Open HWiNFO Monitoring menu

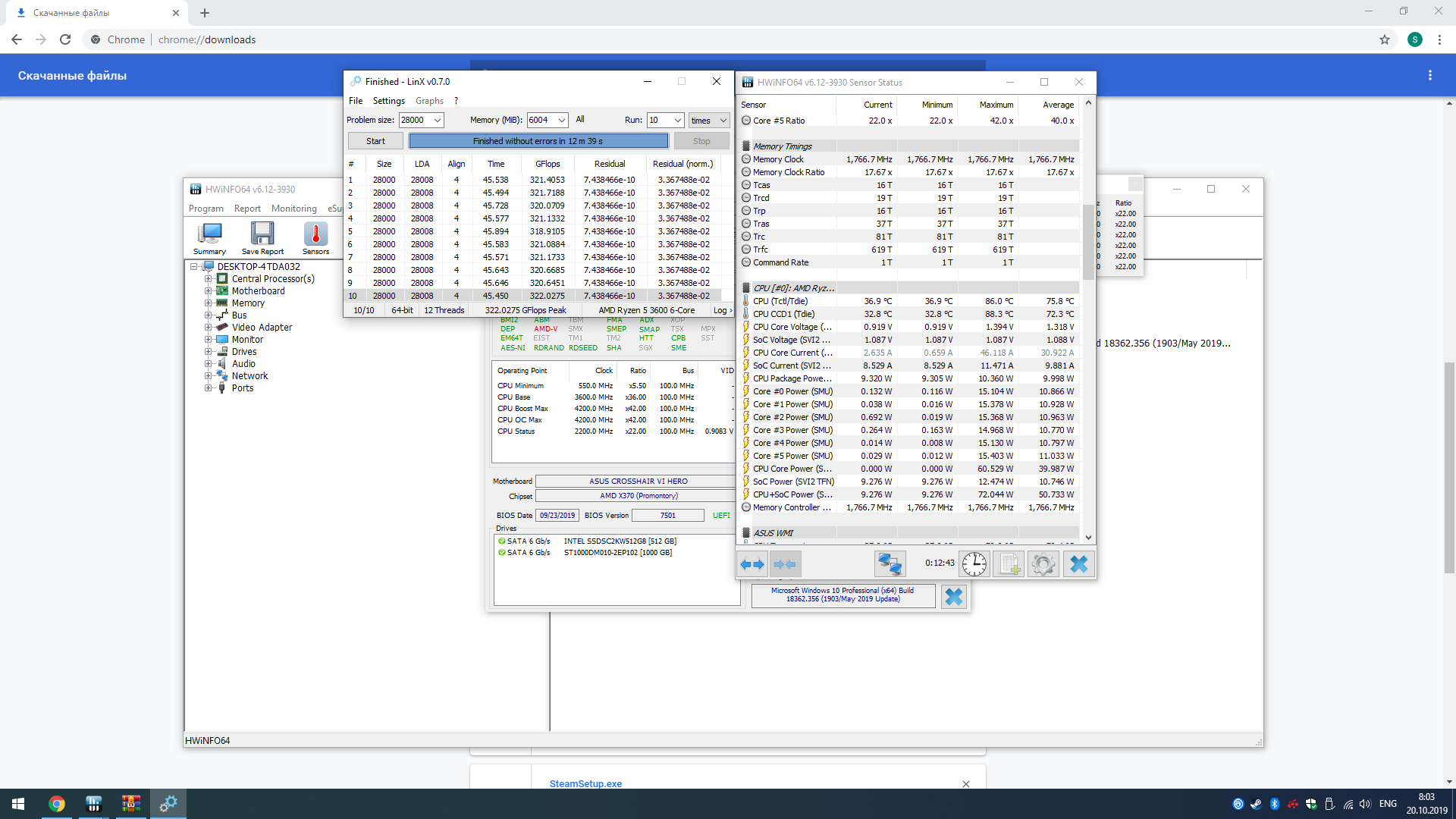click(293, 209)
